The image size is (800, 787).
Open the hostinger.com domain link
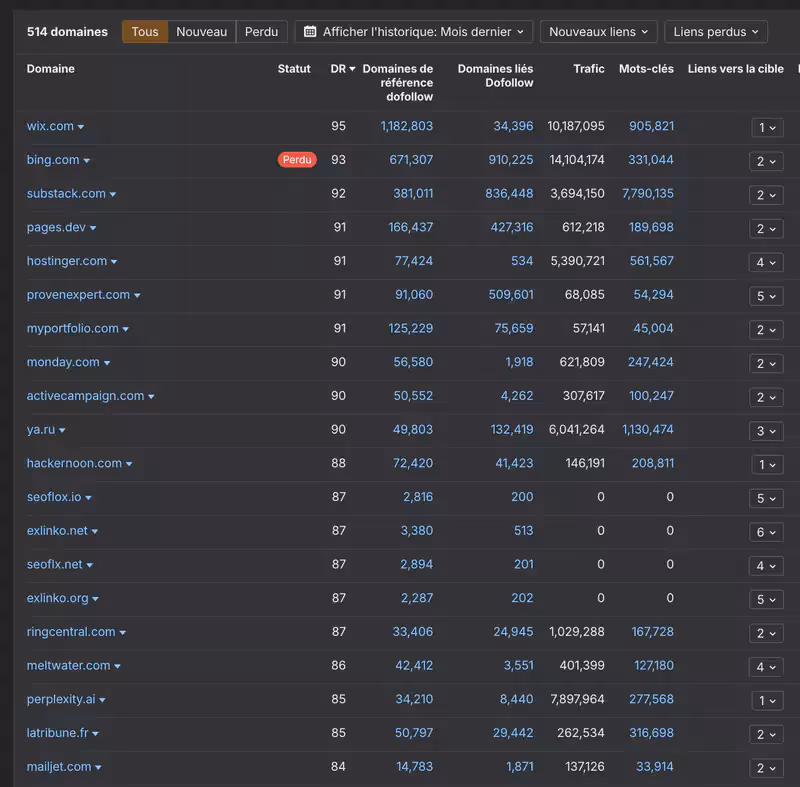click(67, 261)
